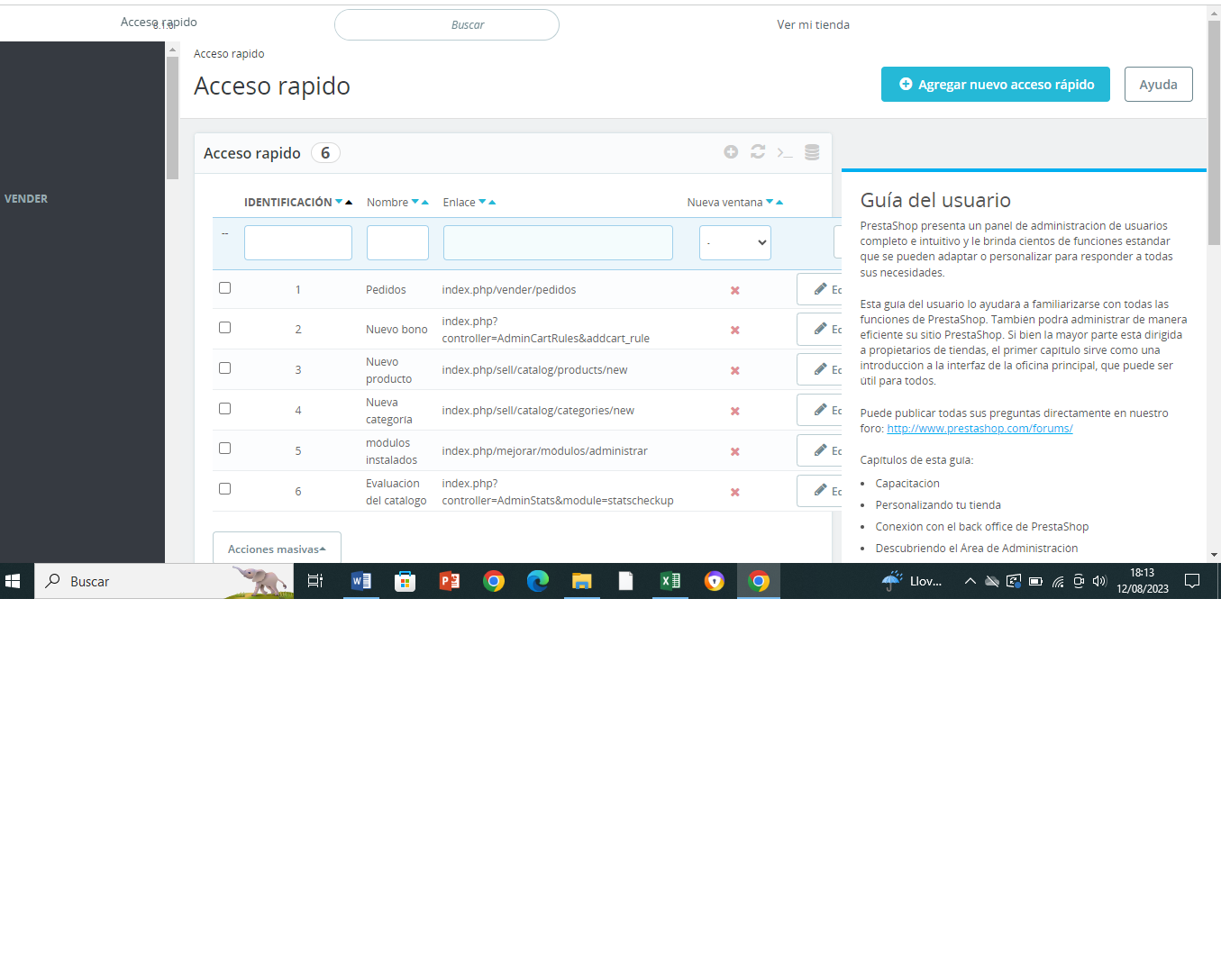Click the IDENTIFICACIÓN filter input field
Screen dimensions: 1221x980
(298, 243)
